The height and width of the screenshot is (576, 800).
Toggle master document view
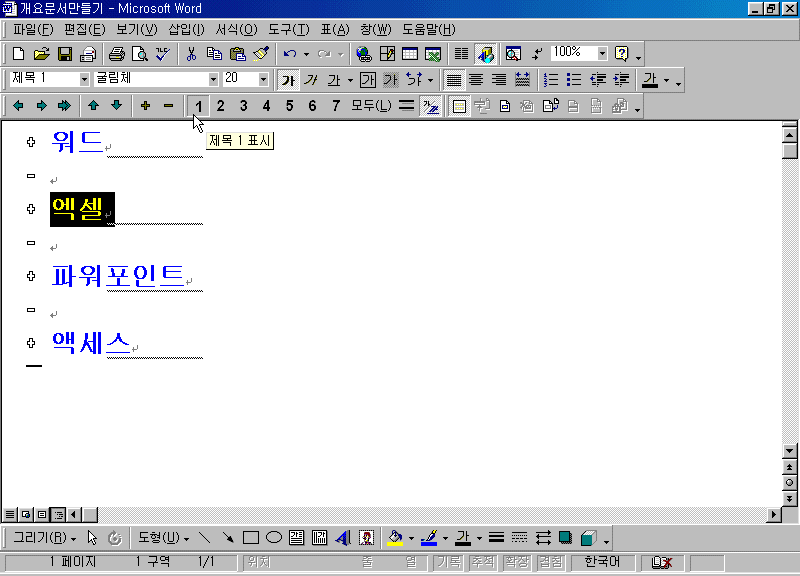point(459,106)
